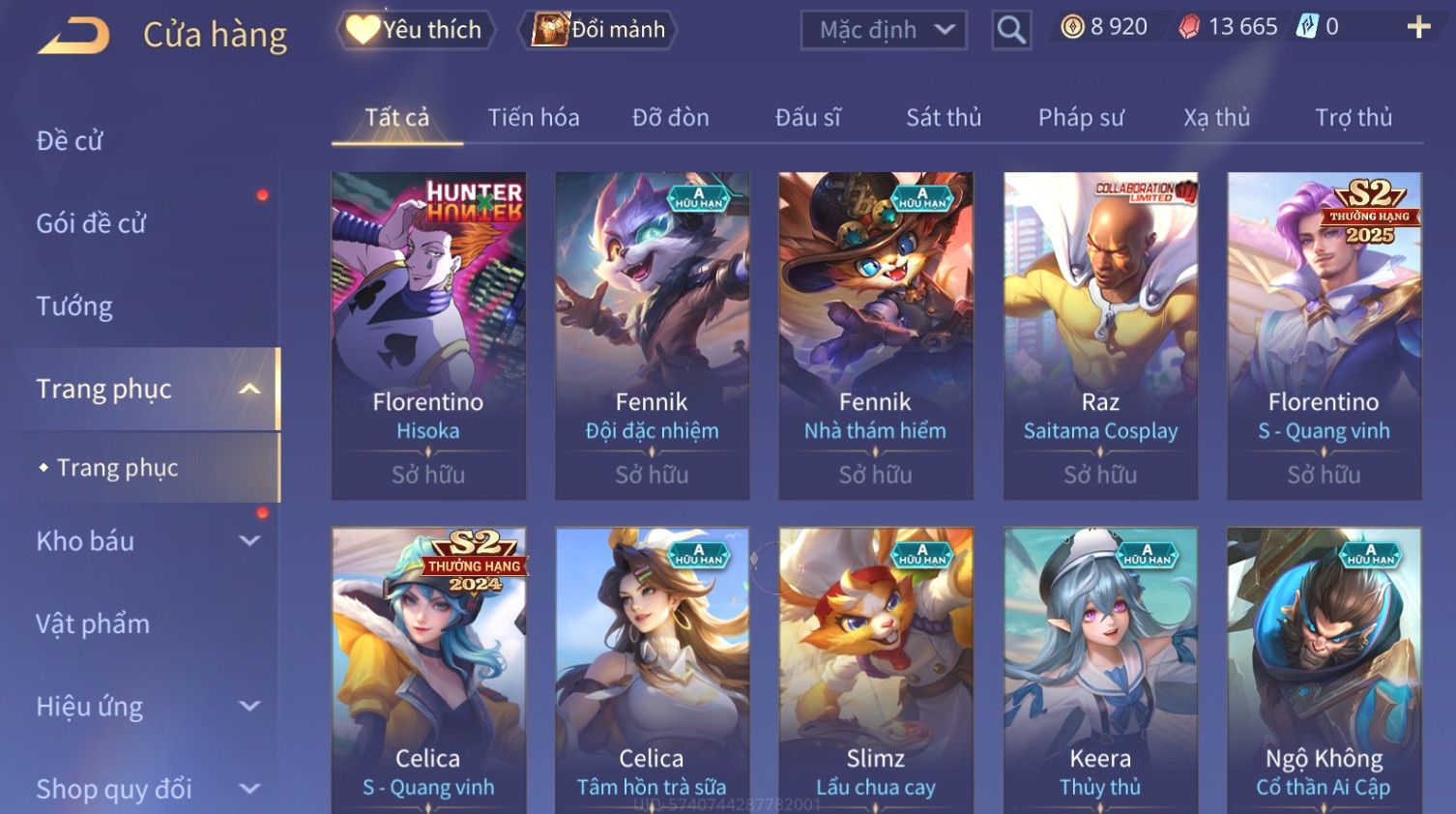The width and height of the screenshot is (1456, 814).
Task: Open the search magnifier icon
Action: tap(1011, 30)
